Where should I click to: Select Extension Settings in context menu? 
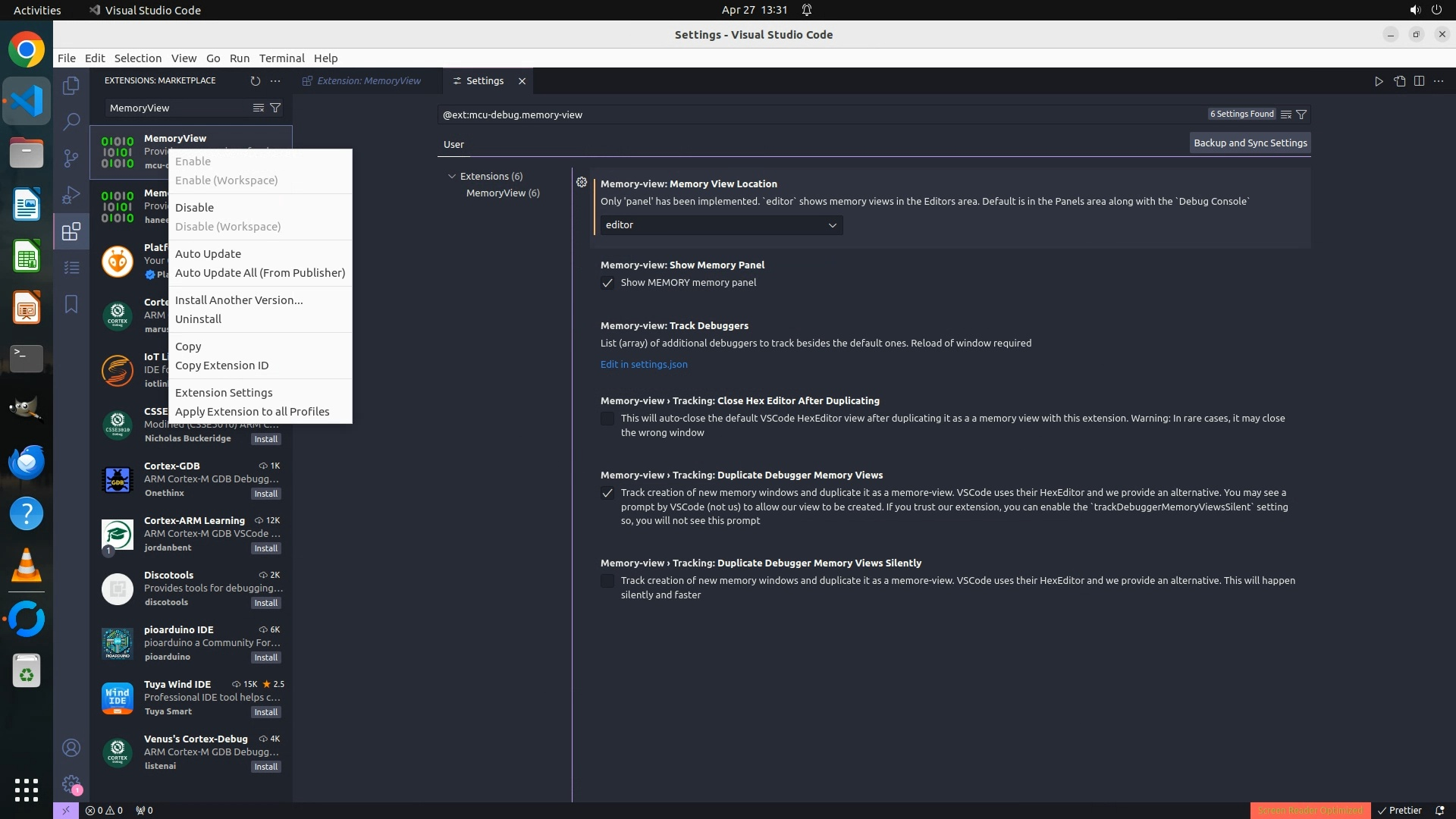point(224,393)
